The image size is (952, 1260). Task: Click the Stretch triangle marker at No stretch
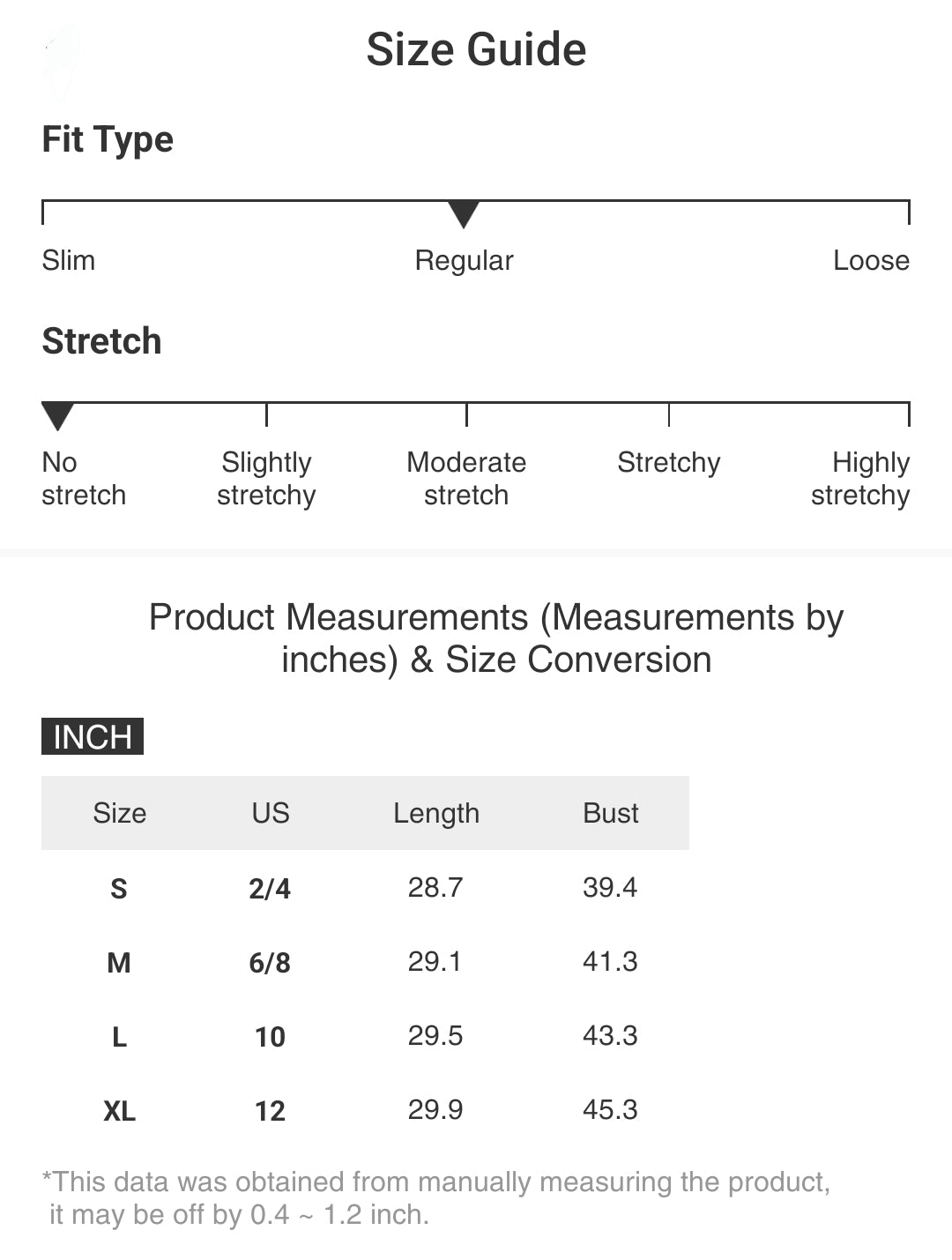pos(58,415)
